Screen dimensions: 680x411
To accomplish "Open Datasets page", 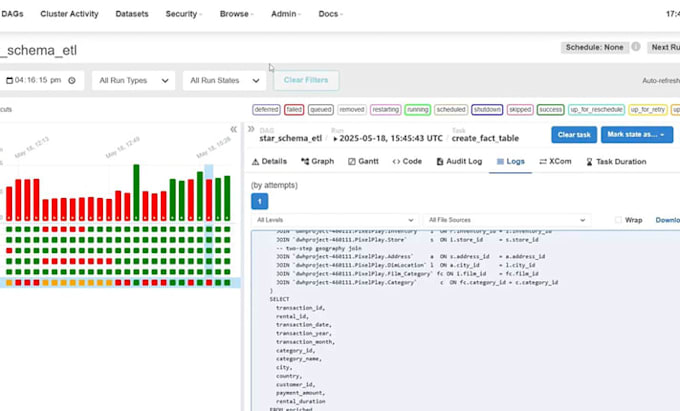I will click(132, 14).
